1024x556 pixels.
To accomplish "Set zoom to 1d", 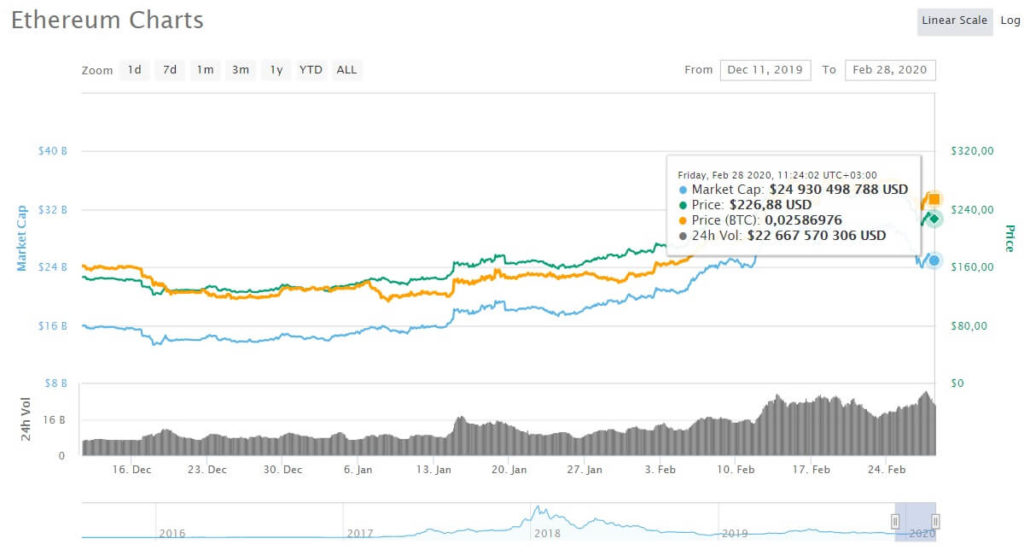I will [x=135, y=70].
